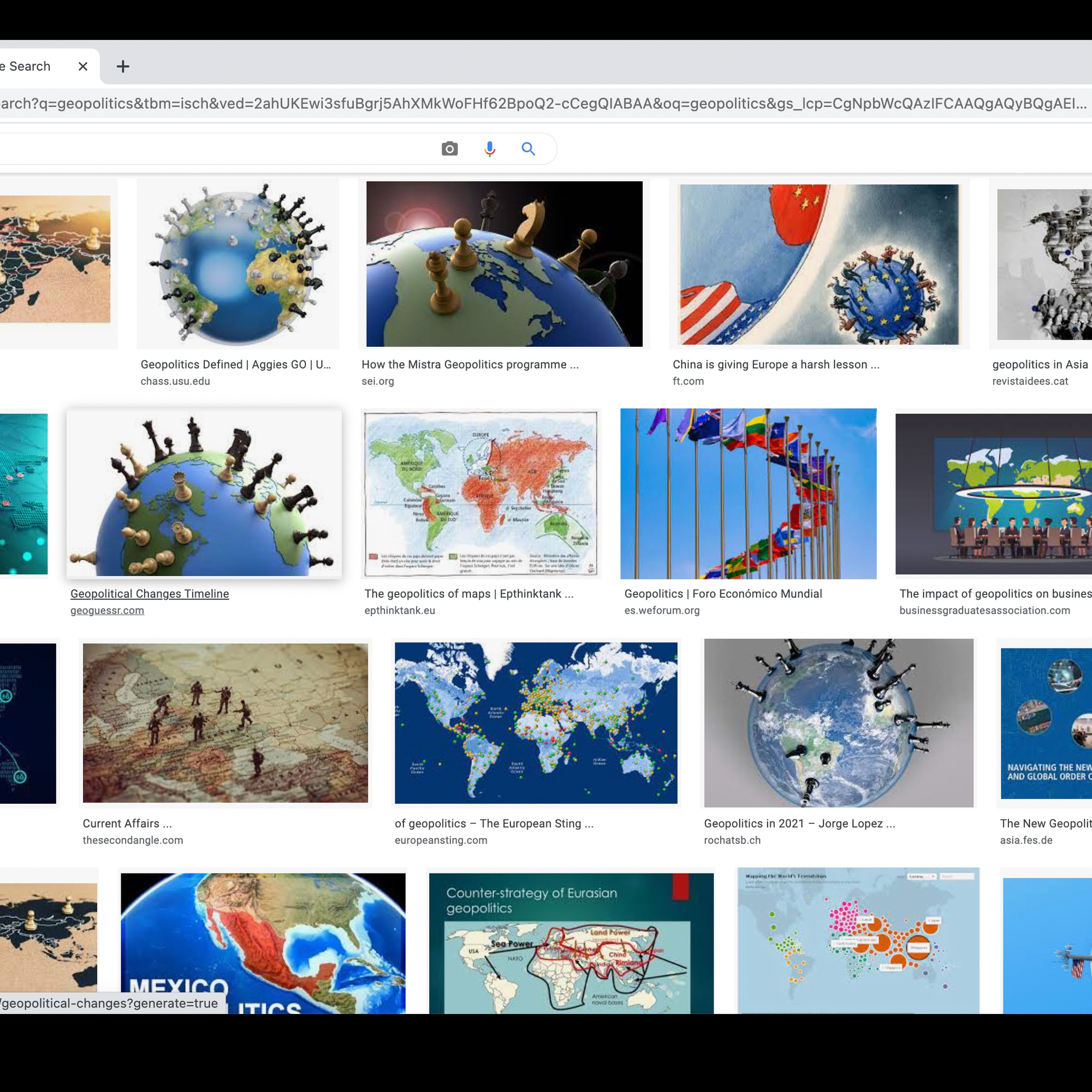This screenshot has width=1092, height=1092.
Task: Open the blue dotted world map image
Action: (x=536, y=723)
